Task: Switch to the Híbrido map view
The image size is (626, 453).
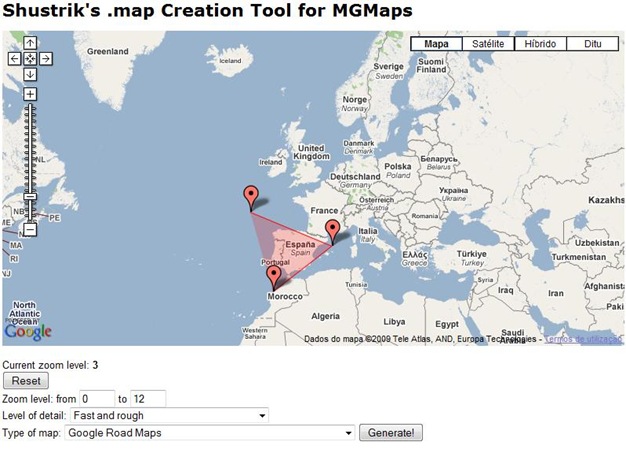Action: (x=540, y=44)
